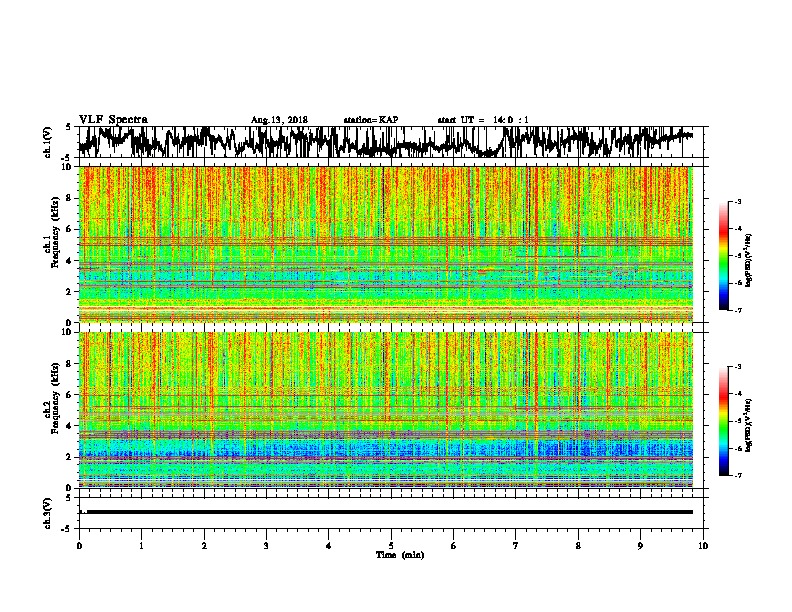Click the ch.2 spectrogram color scale bar

(724, 421)
